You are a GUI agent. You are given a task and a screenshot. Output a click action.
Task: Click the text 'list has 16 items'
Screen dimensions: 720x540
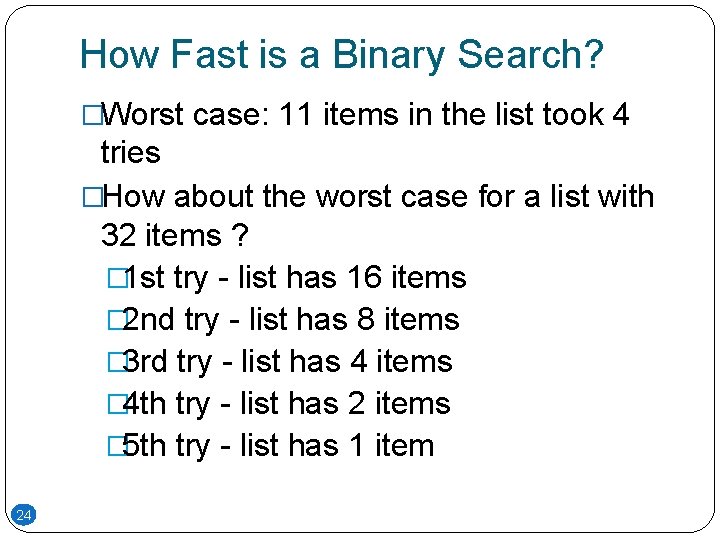tap(353, 278)
